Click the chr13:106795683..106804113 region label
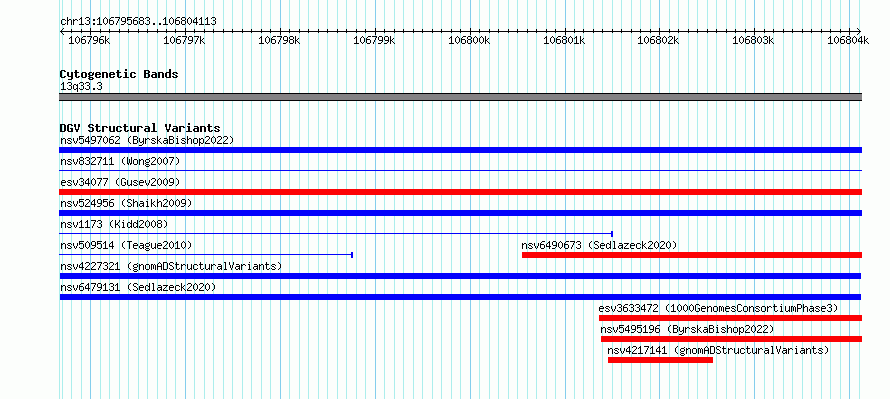The height and width of the screenshot is (399, 890). pos(138,22)
